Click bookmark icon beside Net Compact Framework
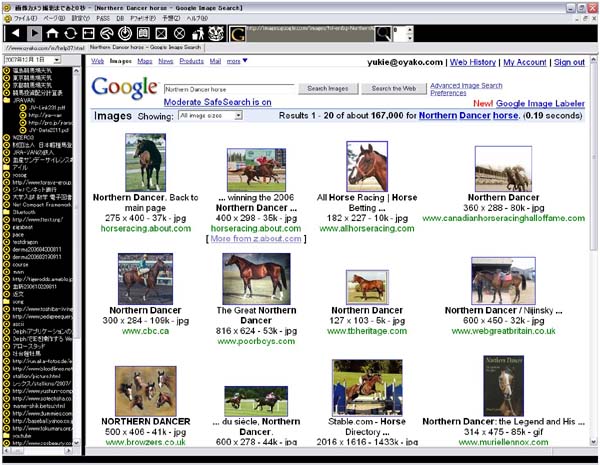This screenshot has height=465, width=600. click(x=7, y=205)
